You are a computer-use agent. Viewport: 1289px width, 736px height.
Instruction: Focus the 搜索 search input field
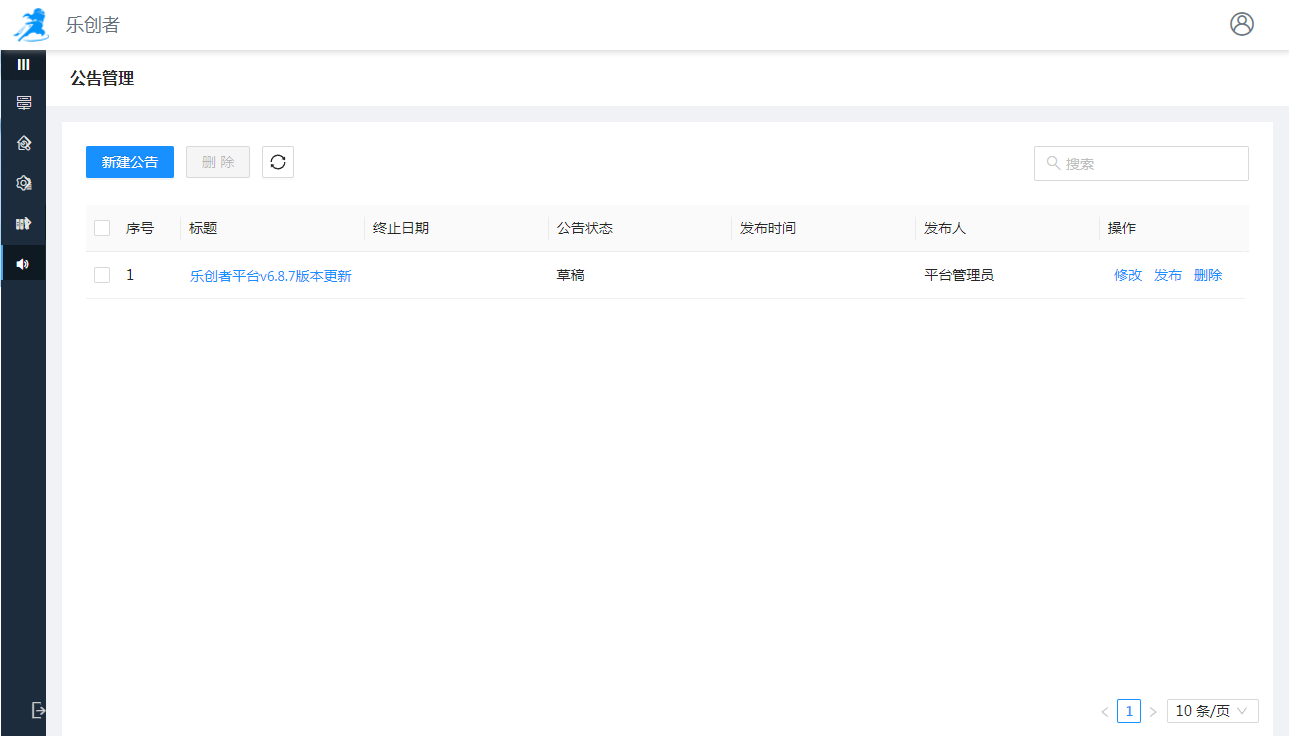(x=1150, y=163)
